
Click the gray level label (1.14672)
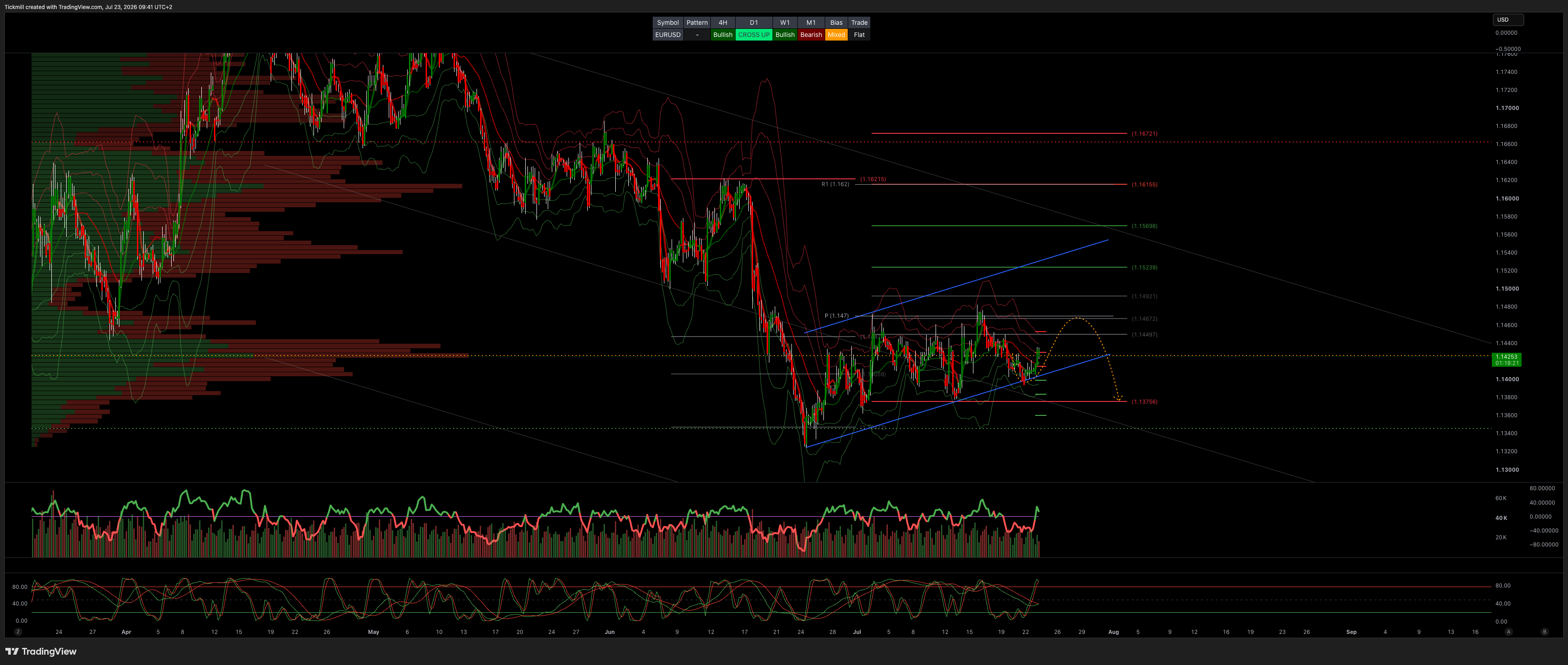[x=1144, y=319]
